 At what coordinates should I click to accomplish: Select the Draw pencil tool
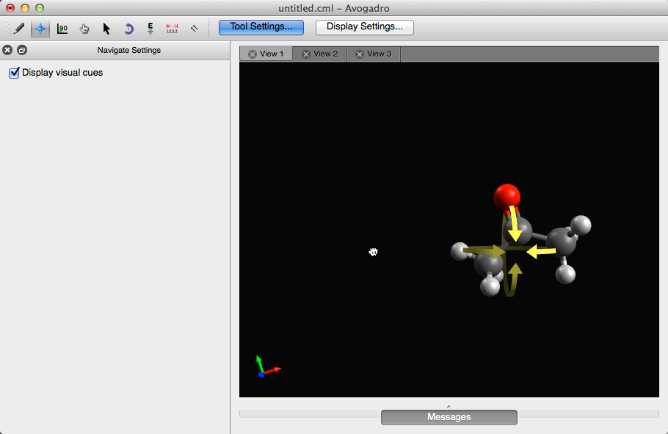[19, 28]
